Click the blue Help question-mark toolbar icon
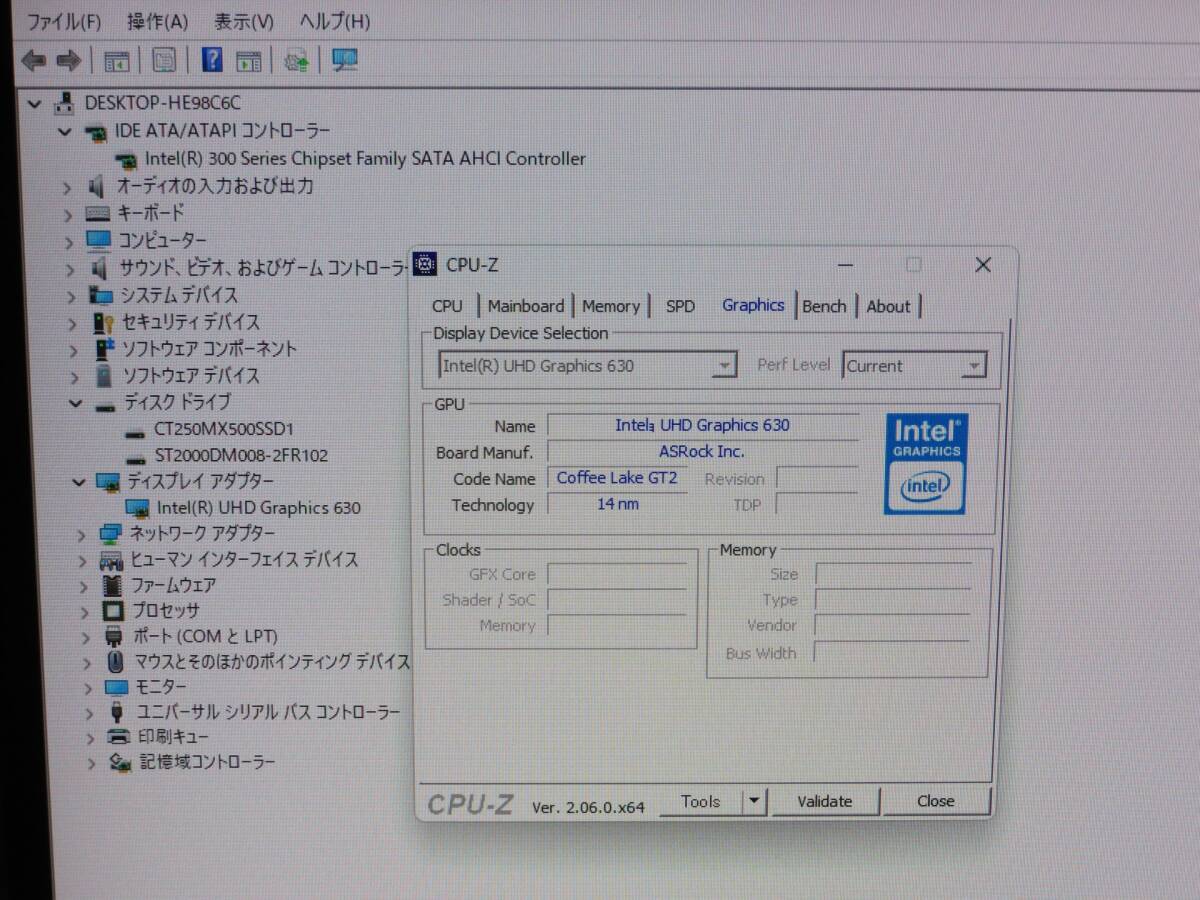Screen dimensions: 1200x900 point(212,60)
